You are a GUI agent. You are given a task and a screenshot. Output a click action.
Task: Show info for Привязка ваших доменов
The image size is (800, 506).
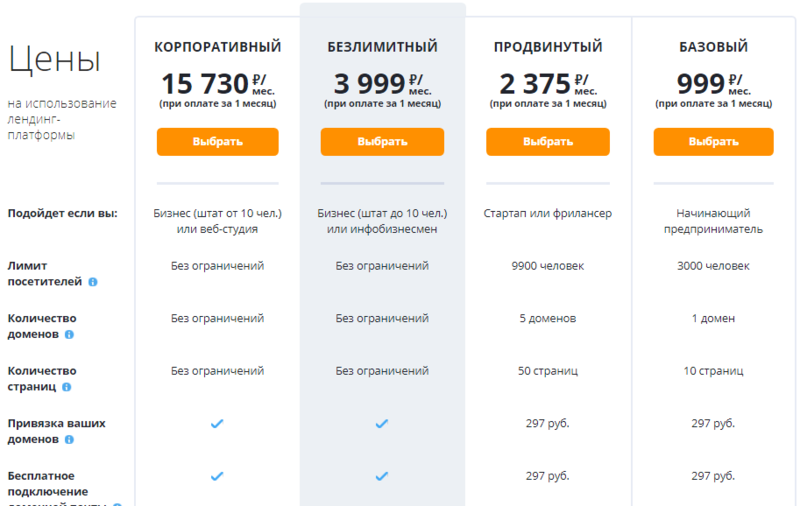tap(69, 439)
